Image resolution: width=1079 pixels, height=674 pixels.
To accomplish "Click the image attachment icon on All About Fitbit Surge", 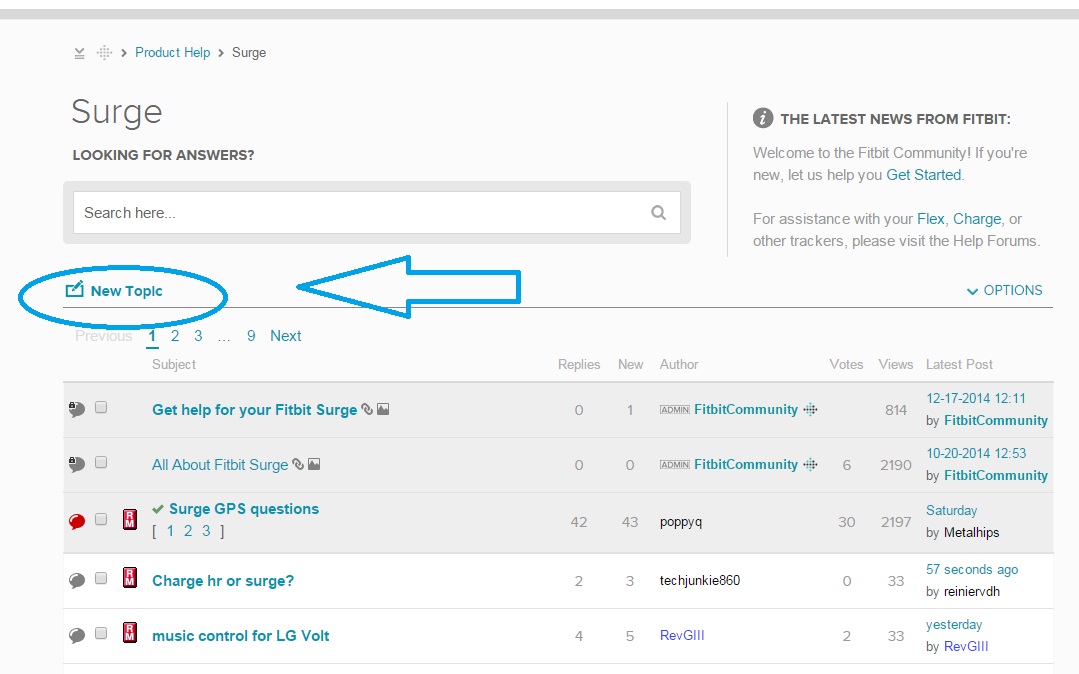I will [x=314, y=464].
